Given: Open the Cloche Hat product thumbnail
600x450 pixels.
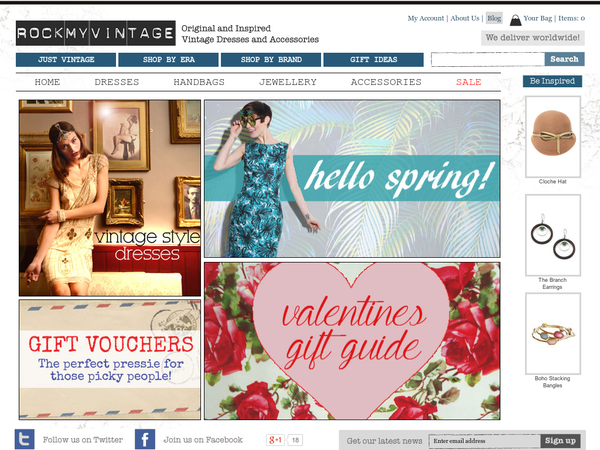Looking at the screenshot, I should [553, 137].
